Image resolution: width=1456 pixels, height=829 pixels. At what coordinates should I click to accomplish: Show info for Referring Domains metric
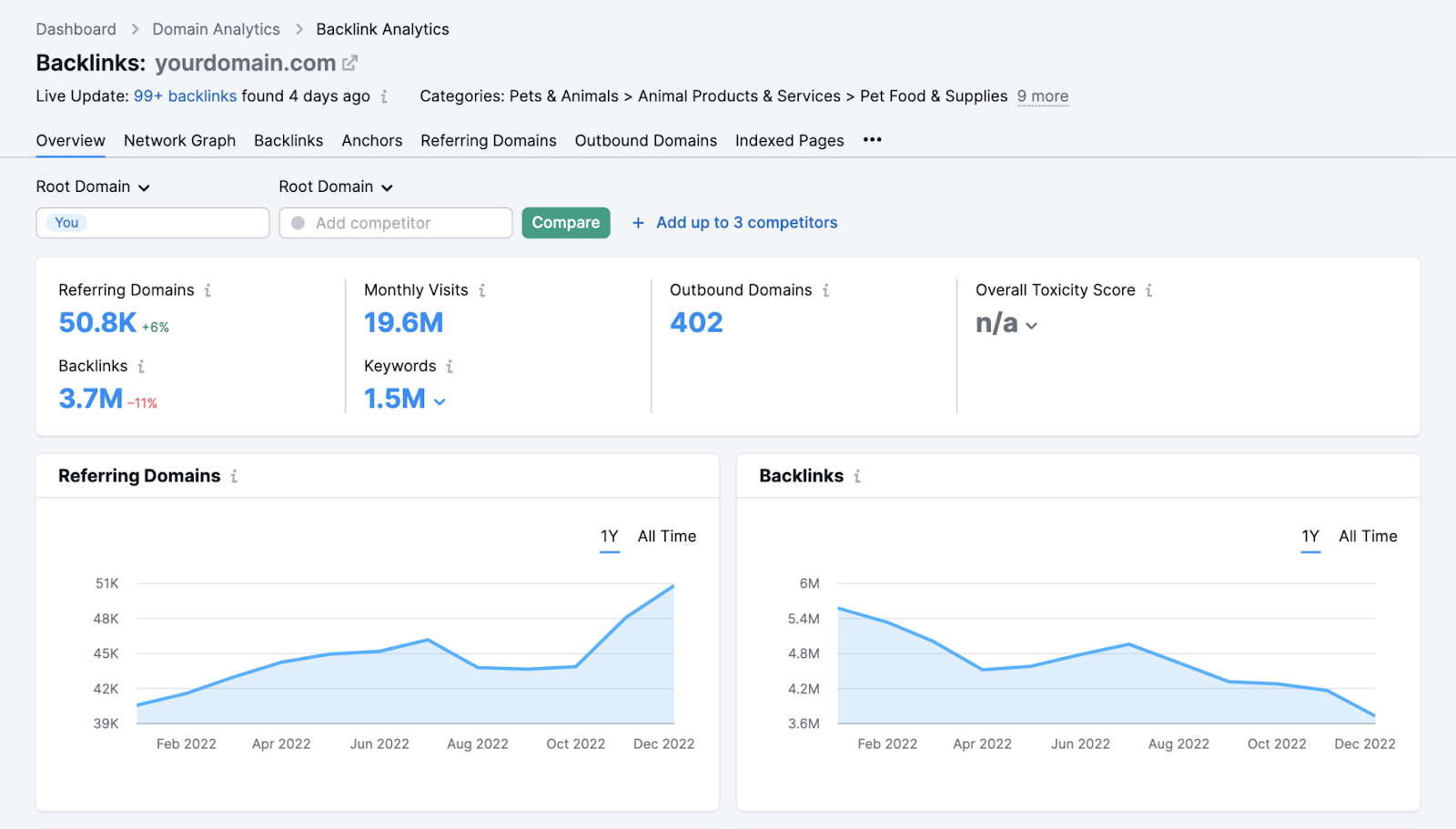(207, 290)
